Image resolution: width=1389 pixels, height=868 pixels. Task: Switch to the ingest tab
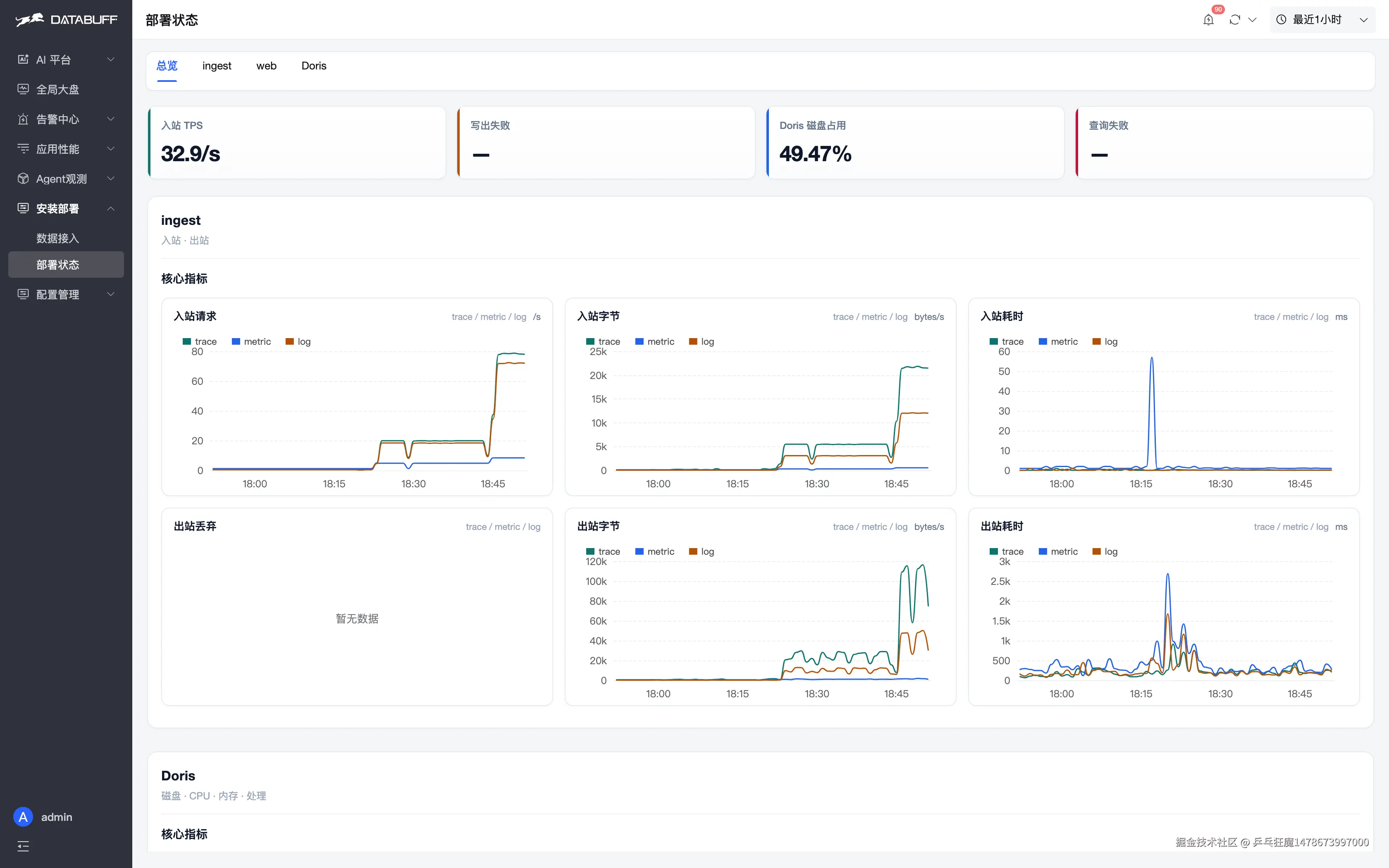click(217, 66)
